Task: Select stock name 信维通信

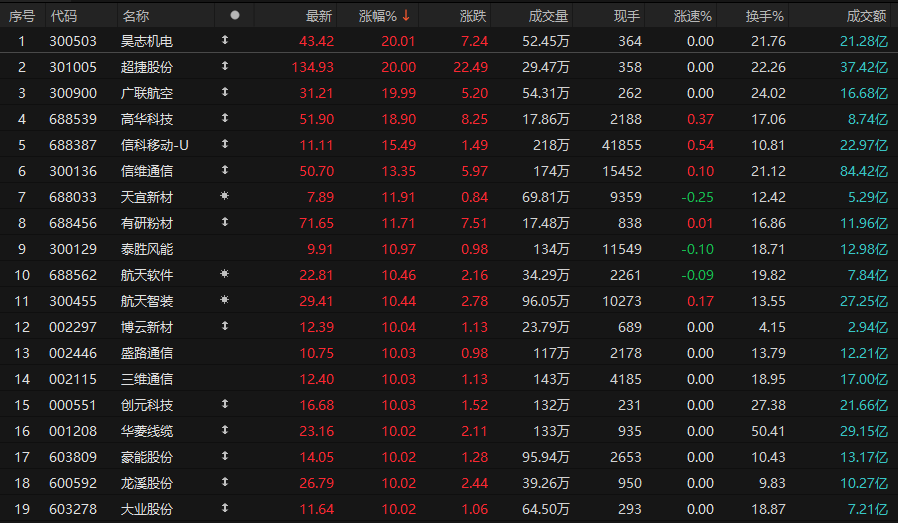Action: point(147,171)
